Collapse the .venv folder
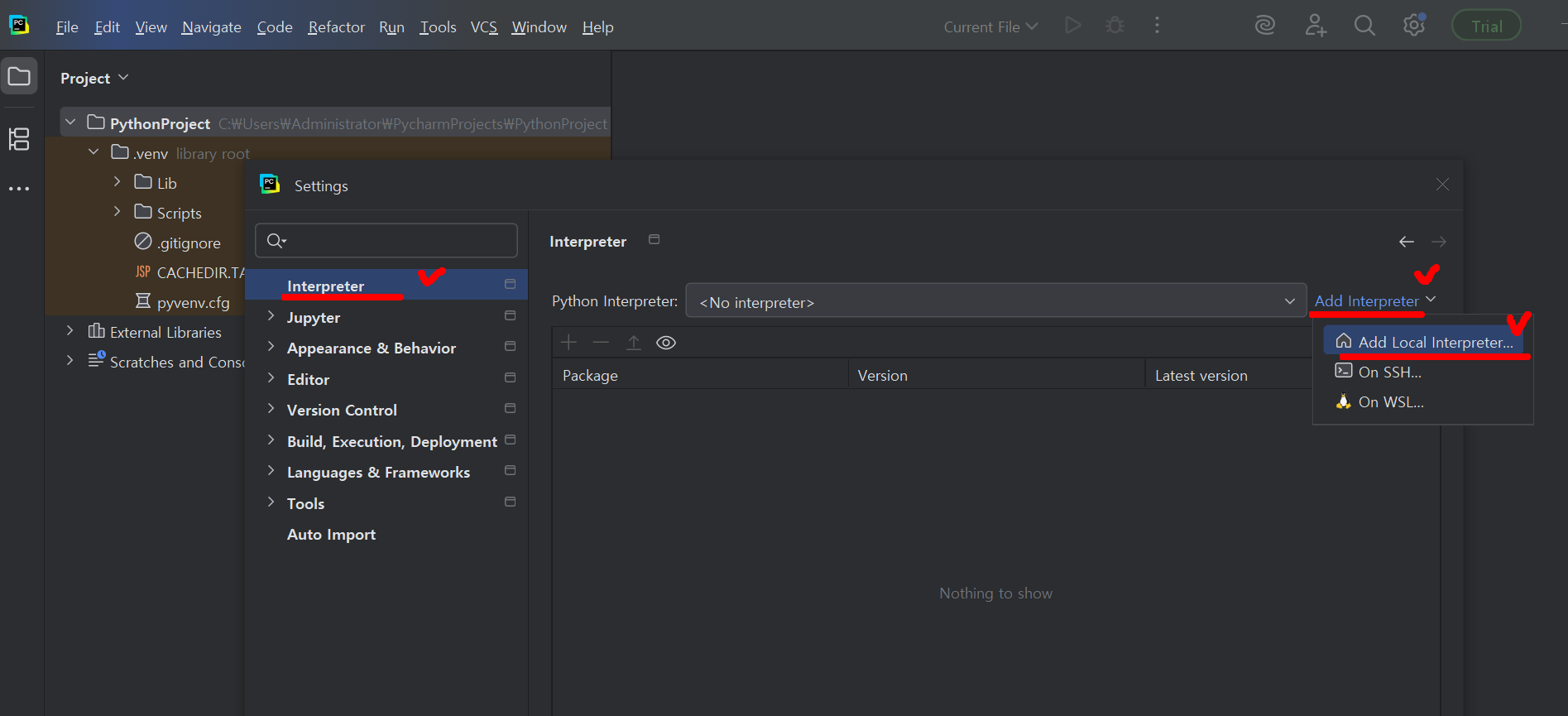This screenshot has width=1568, height=716. pos(94,152)
